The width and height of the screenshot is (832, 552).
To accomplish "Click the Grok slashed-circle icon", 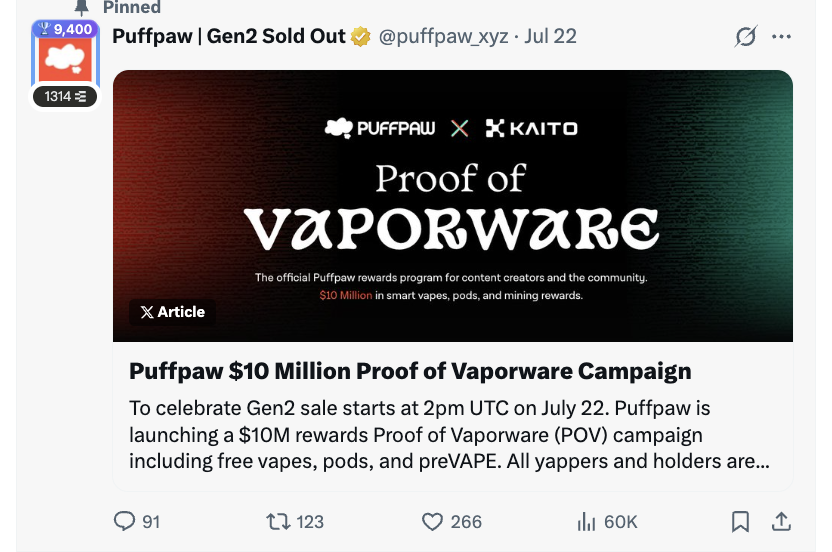I will tap(746, 36).
